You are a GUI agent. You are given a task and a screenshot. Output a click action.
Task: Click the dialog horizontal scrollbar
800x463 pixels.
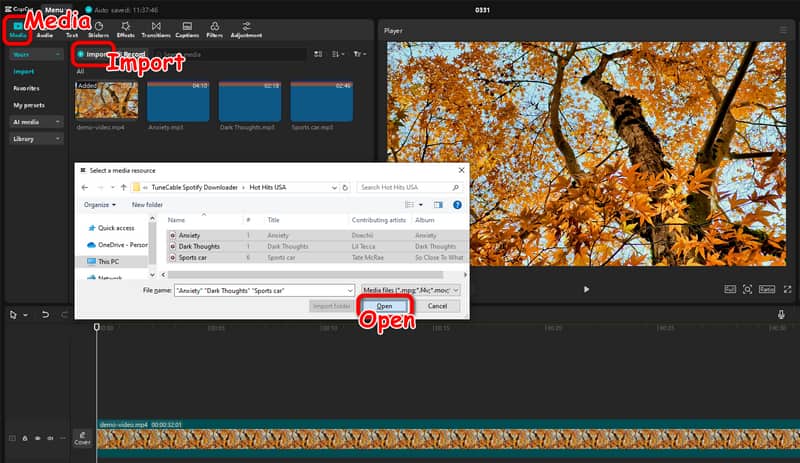(306, 275)
